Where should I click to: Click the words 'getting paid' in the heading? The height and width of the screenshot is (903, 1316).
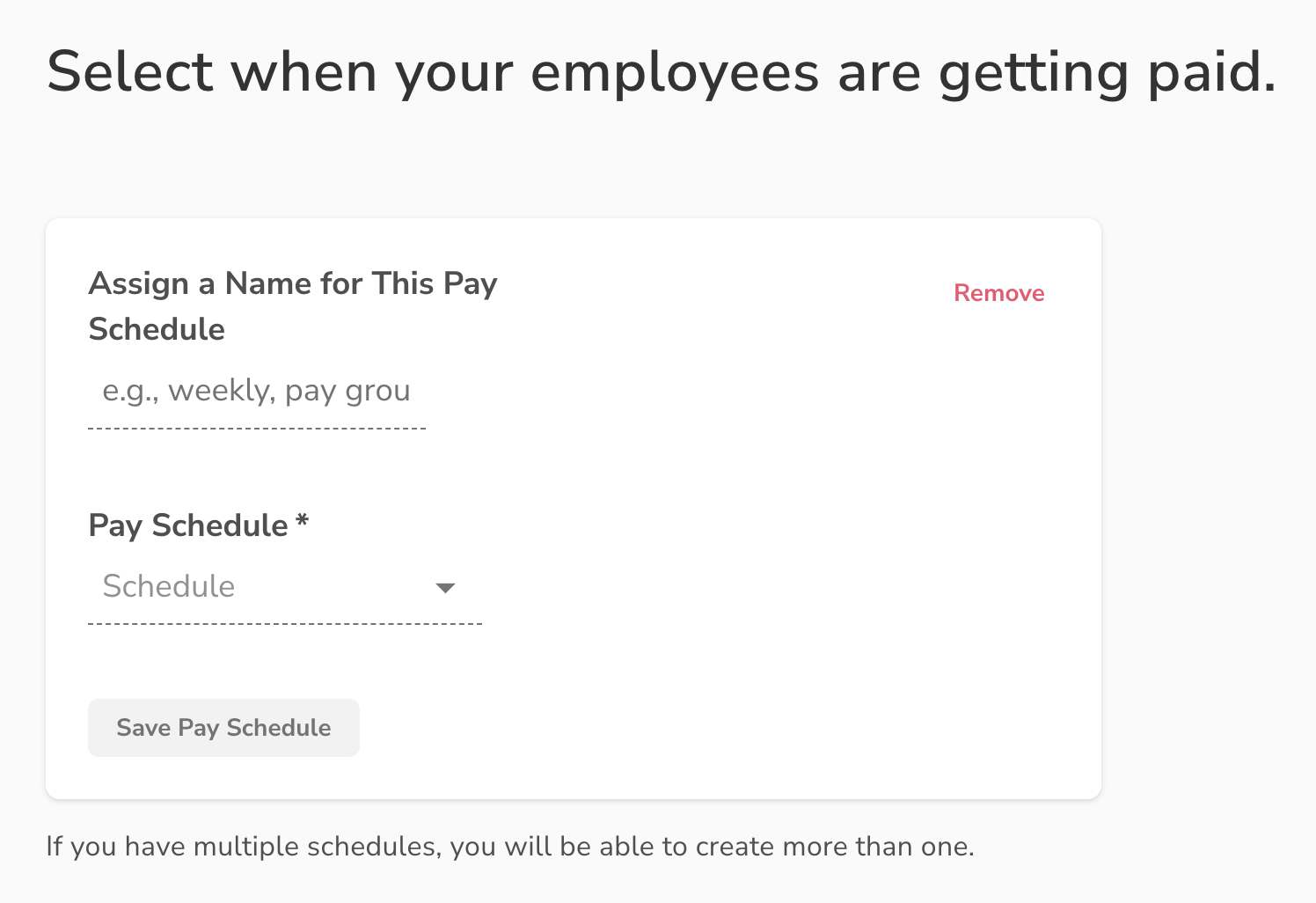coord(1107,72)
